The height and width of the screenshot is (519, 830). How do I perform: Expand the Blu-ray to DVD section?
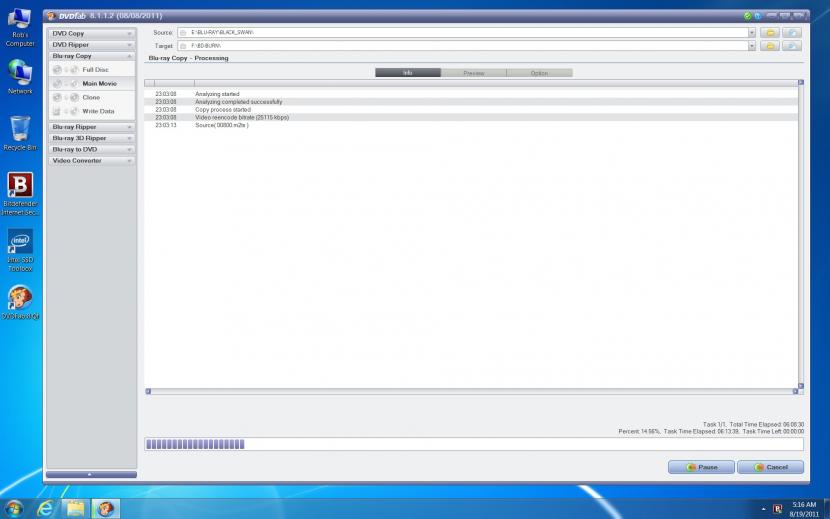point(92,149)
